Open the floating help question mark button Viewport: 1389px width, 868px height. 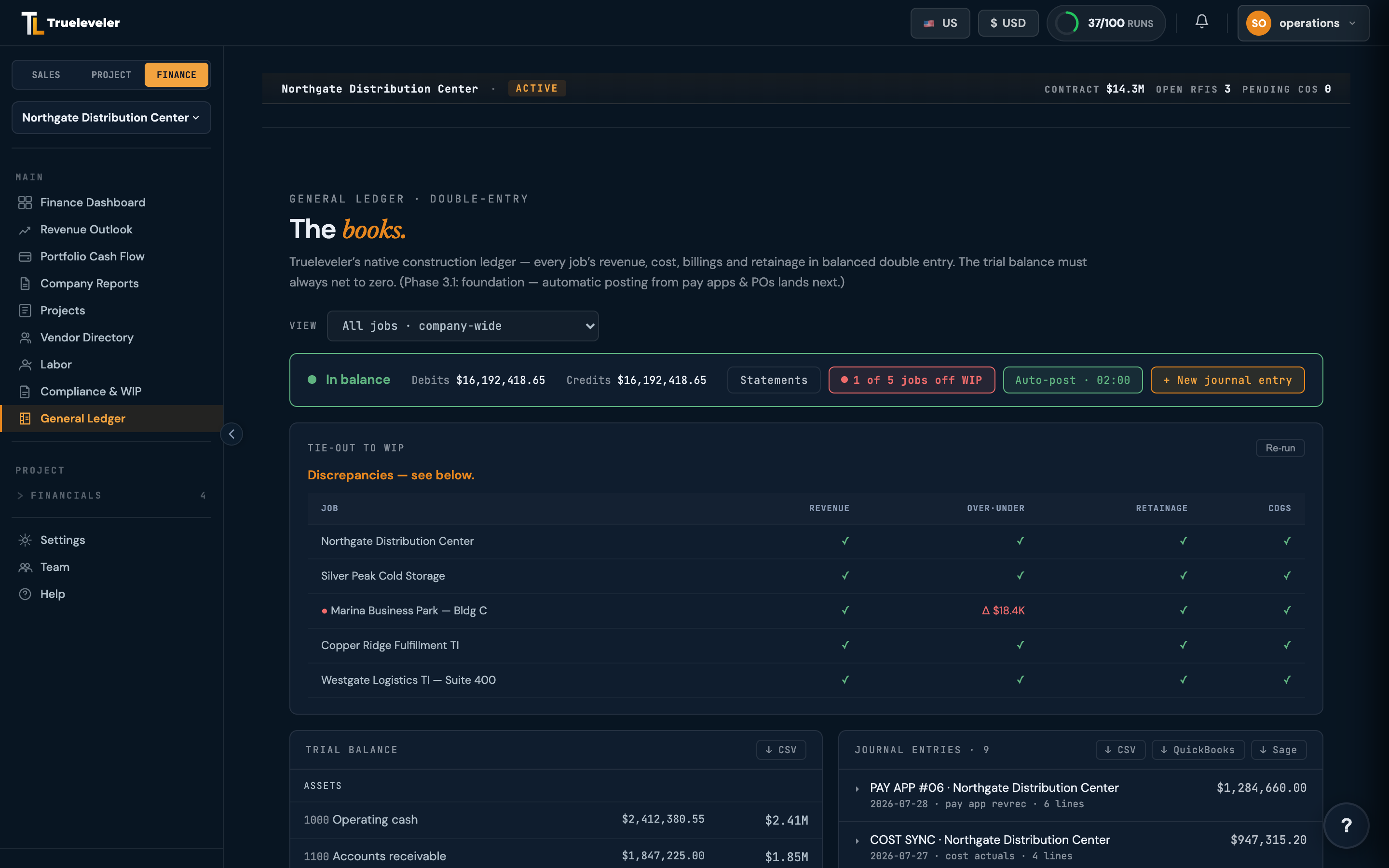(1346, 826)
